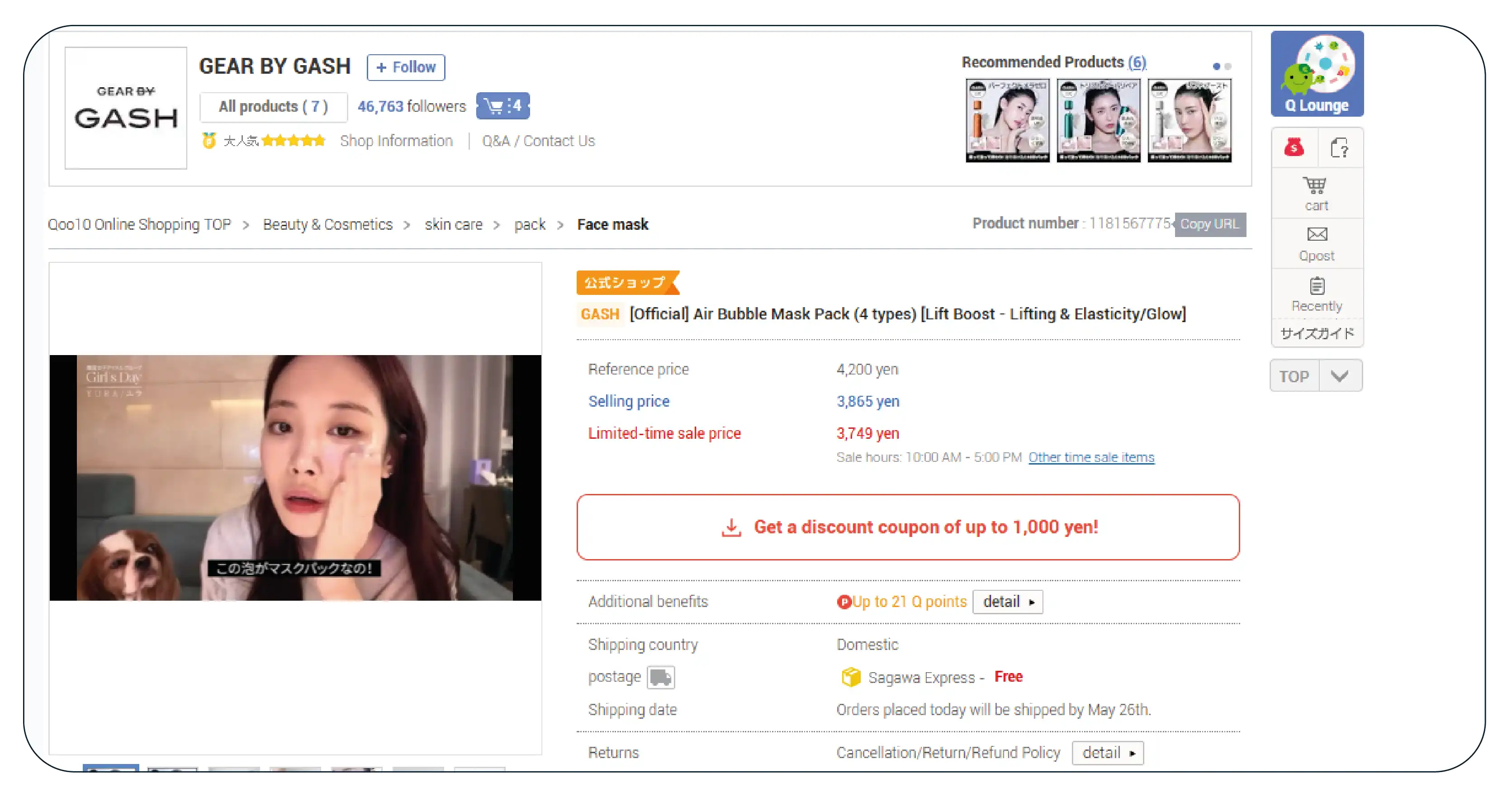Show second page of recommended products carousel
The image size is (1512, 797).
point(1228,66)
